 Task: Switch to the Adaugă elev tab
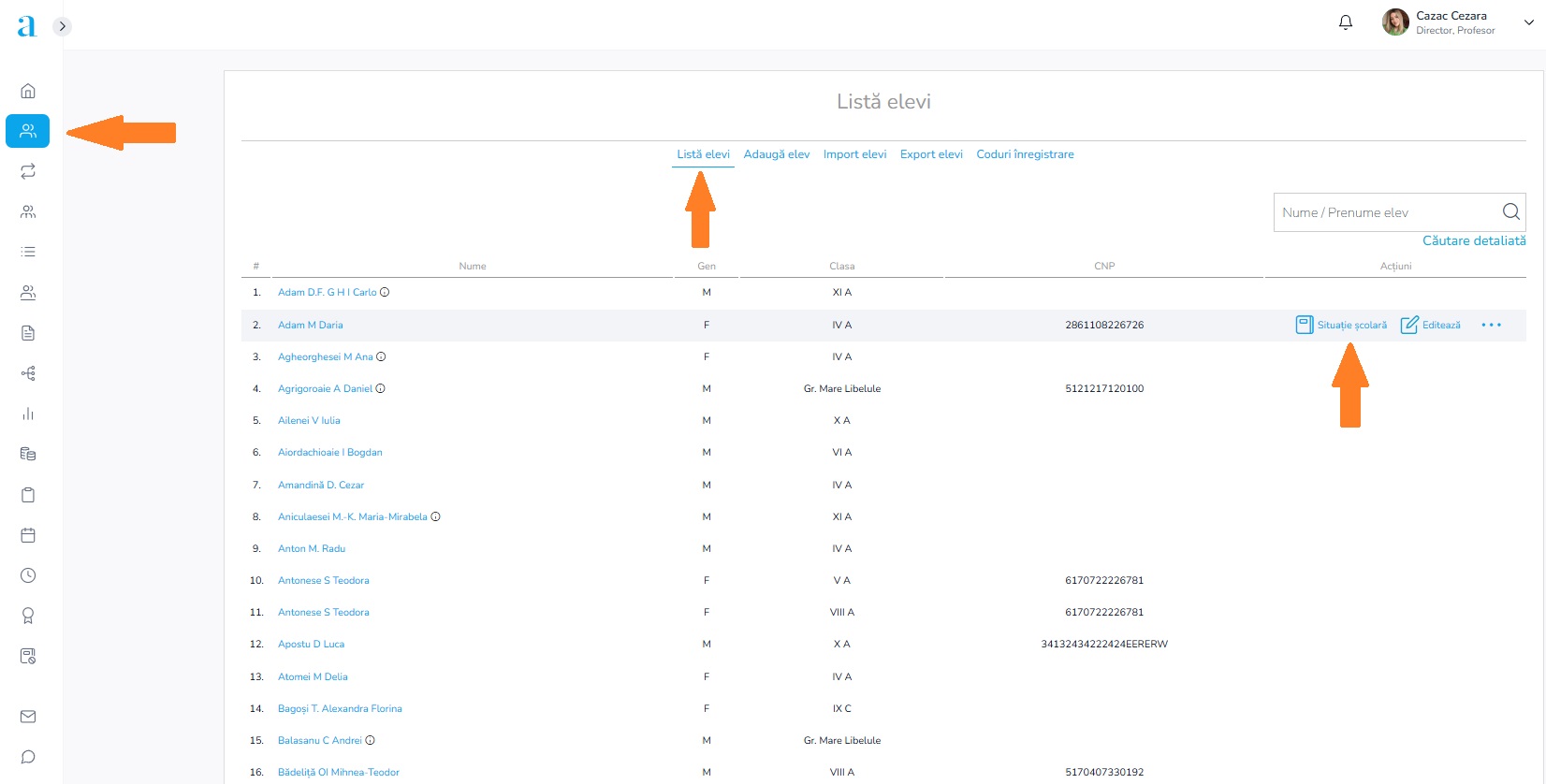tap(776, 154)
